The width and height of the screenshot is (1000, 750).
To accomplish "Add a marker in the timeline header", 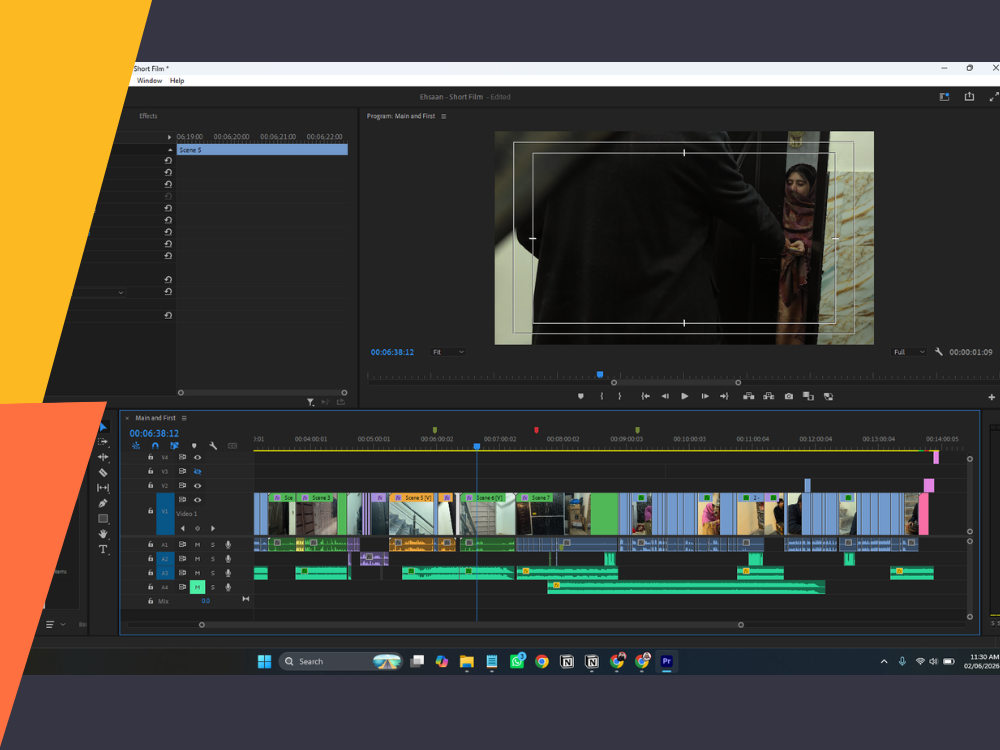I will pos(194,446).
